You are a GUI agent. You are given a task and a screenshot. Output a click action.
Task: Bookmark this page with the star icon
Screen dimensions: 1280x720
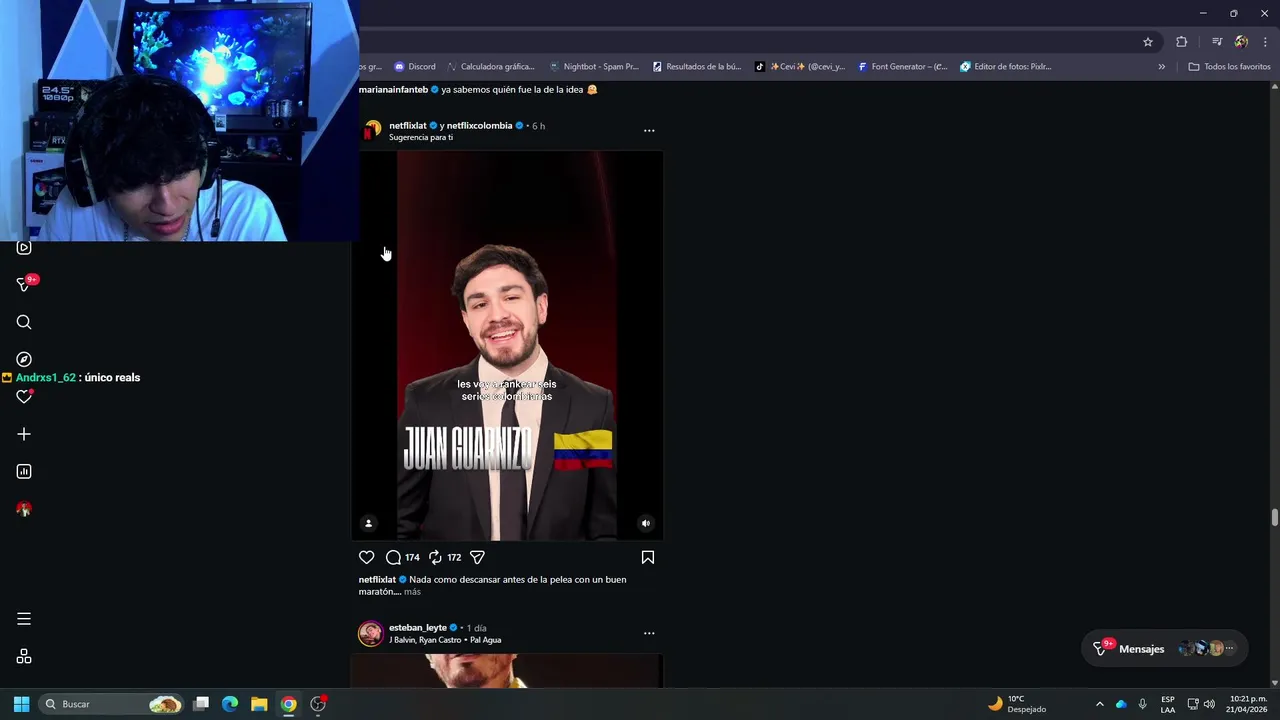point(1148,42)
